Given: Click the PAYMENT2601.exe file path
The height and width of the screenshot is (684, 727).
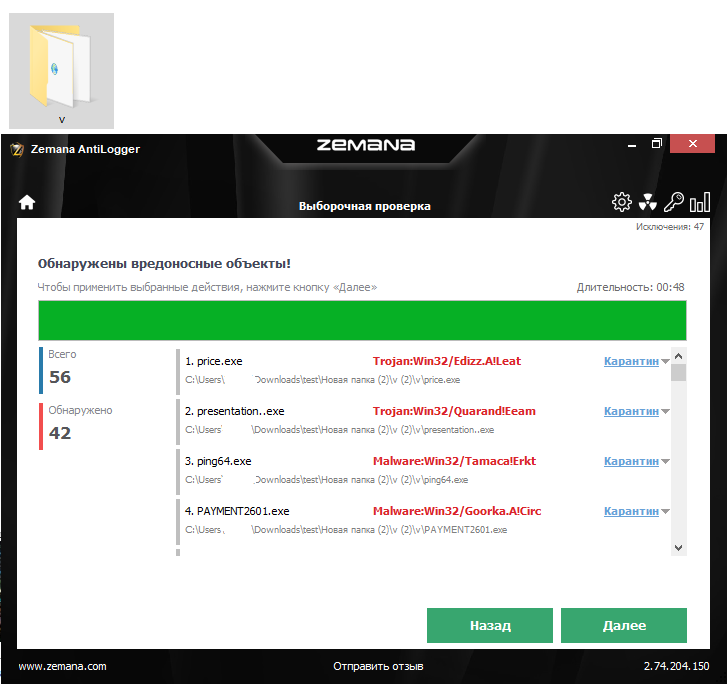Looking at the screenshot, I should point(346,530).
